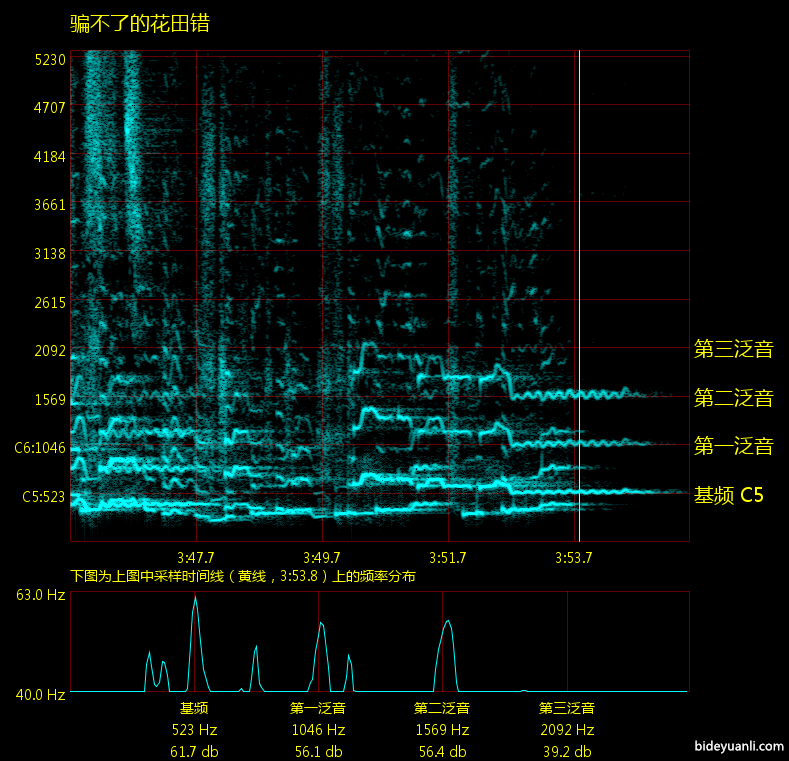The height and width of the screenshot is (761, 789).
Task: Select the C6:1046 frequency axis label
Action: coord(40,448)
